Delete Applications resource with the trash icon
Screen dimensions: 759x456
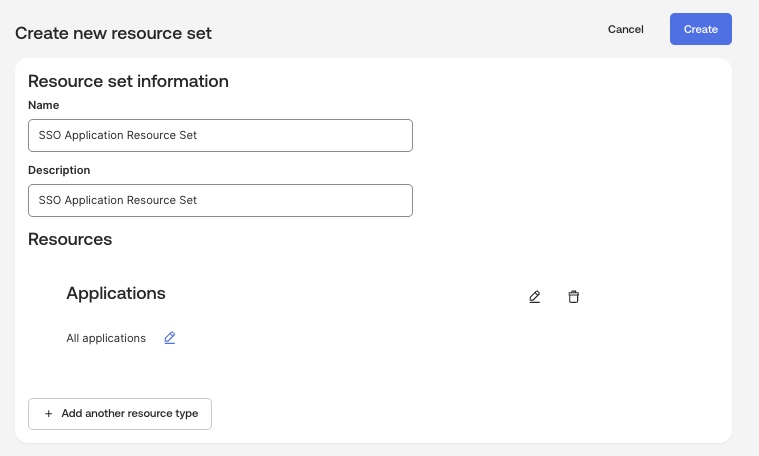coord(573,297)
